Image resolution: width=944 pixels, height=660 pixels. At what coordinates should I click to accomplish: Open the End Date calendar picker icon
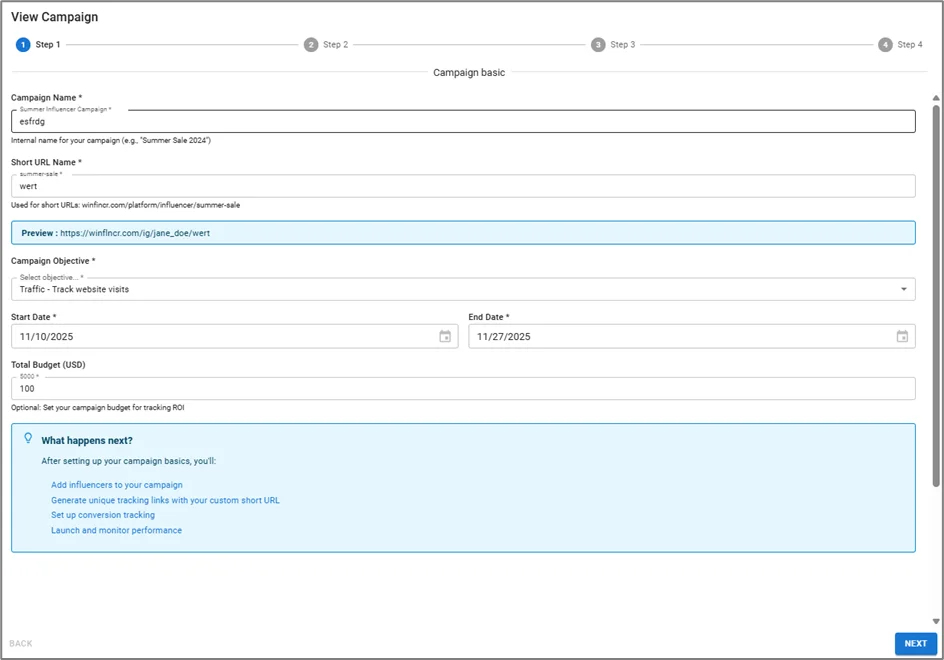click(x=902, y=337)
